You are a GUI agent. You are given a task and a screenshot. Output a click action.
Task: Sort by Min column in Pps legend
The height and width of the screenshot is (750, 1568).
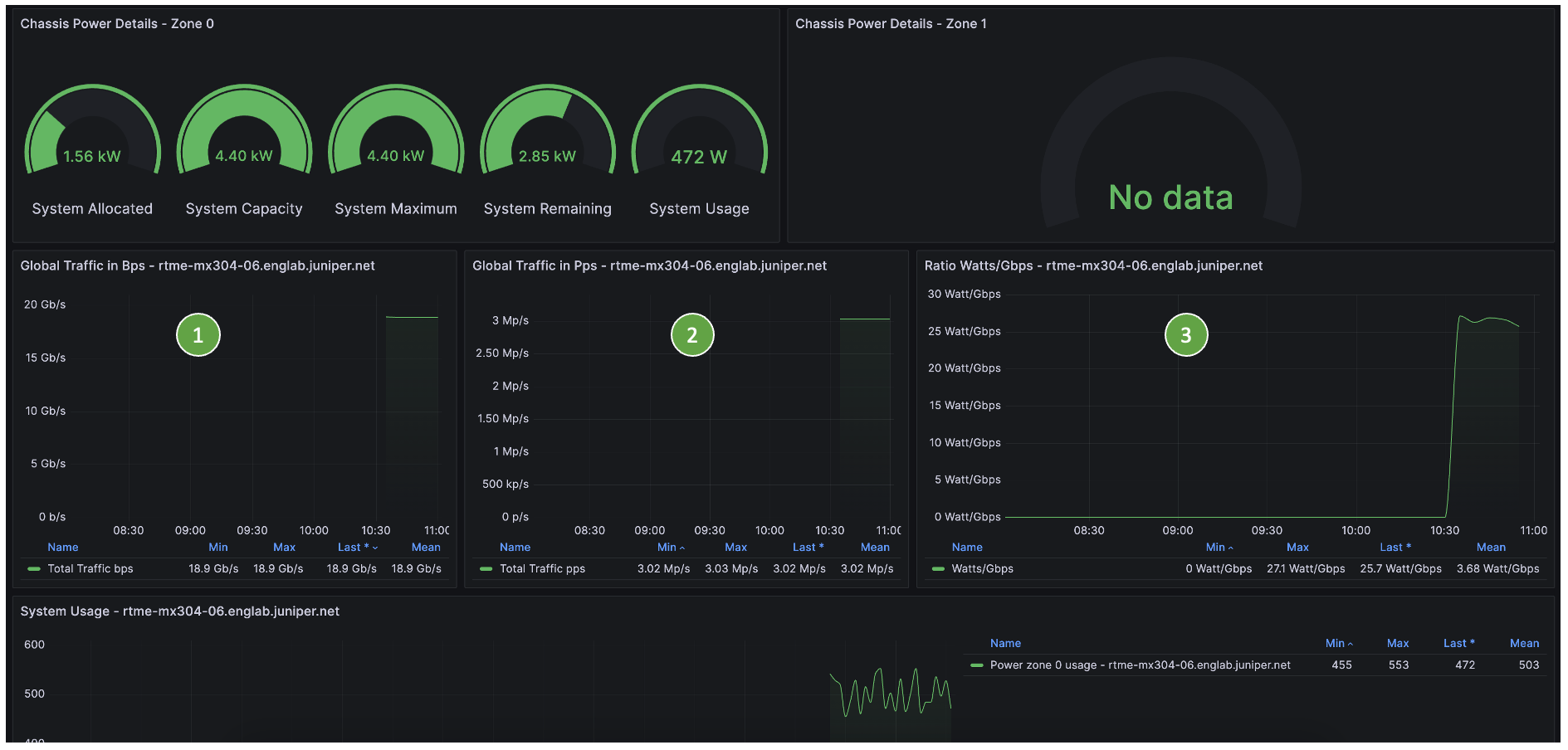[x=667, y=547]
